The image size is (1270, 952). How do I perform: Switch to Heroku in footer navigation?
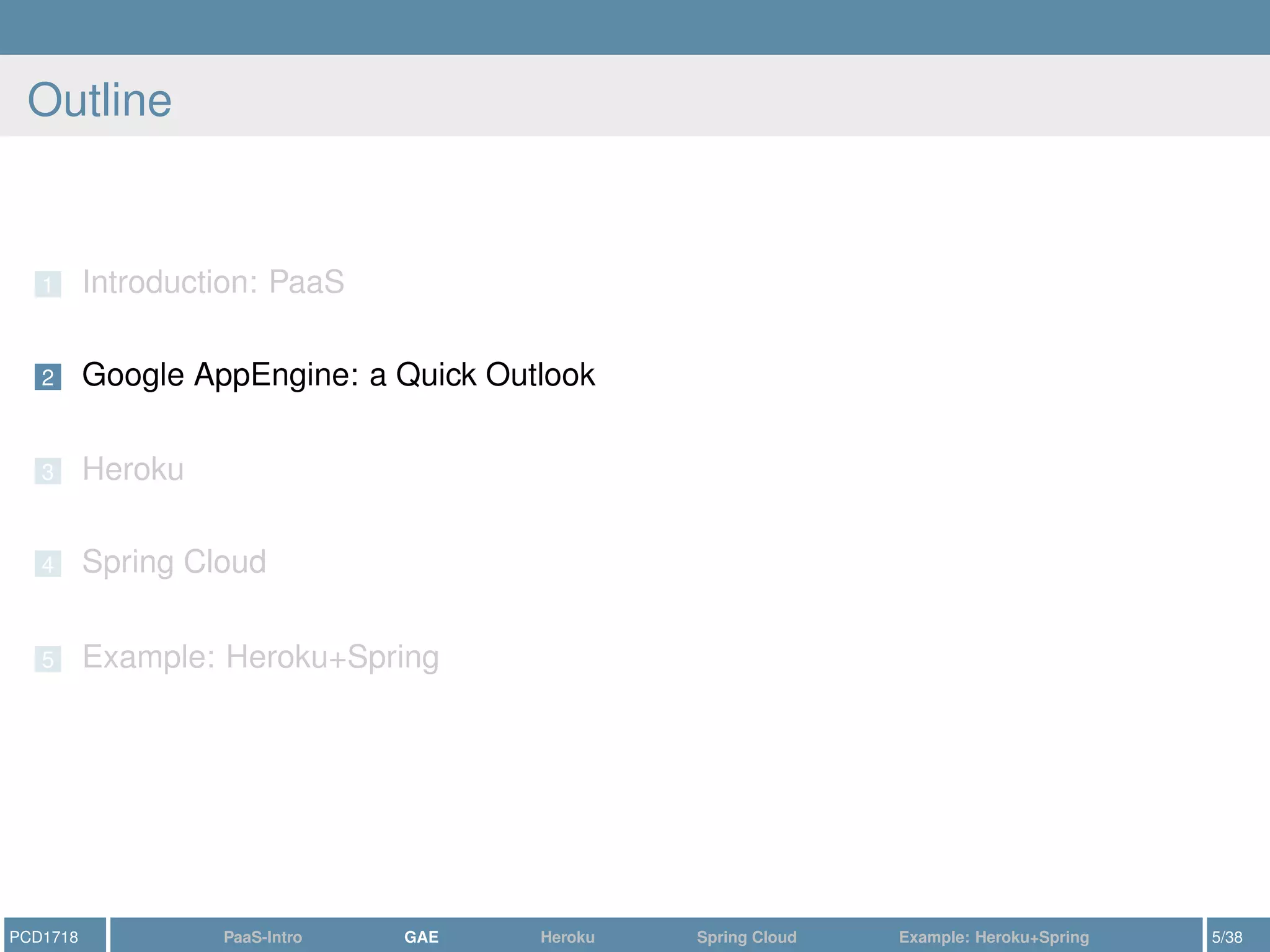[567, 937]
